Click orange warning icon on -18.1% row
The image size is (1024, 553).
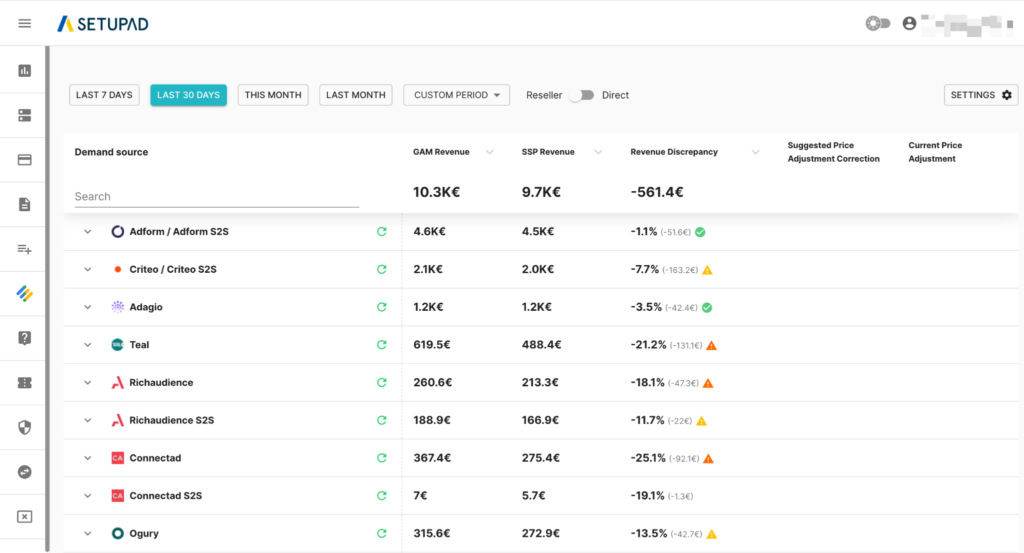(x=708, y=383)
